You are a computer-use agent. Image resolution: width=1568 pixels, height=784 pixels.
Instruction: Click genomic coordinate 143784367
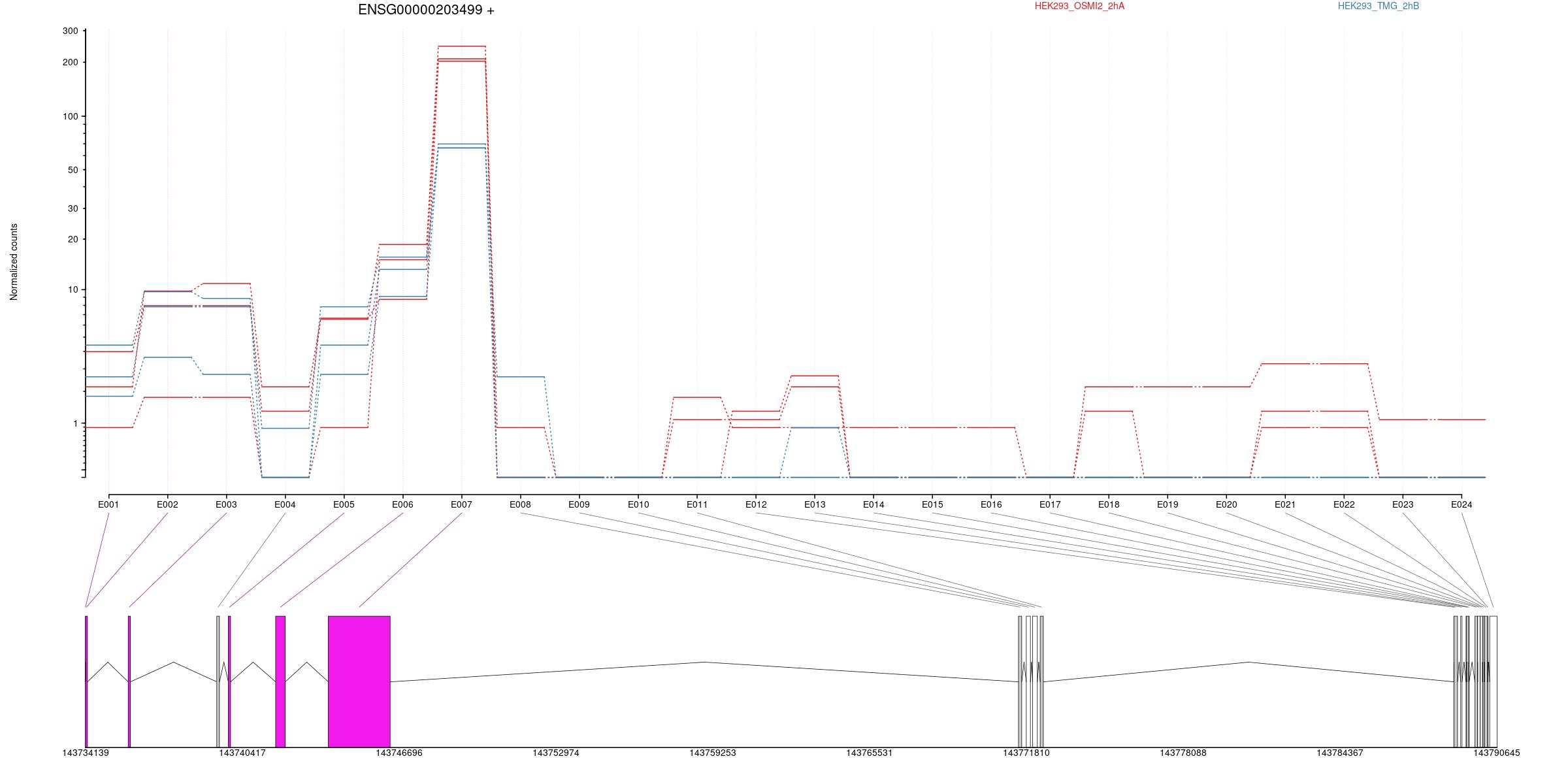[1340, 753]
